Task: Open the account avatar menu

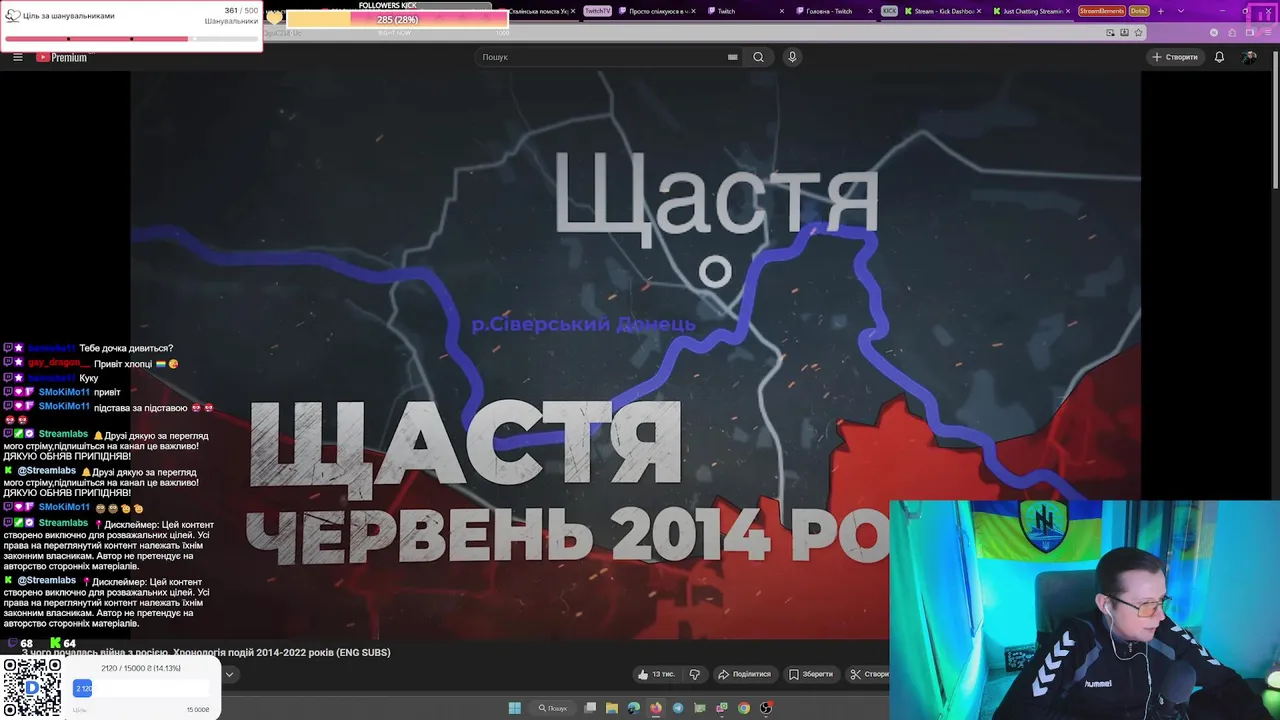Action: [1249, 57]
